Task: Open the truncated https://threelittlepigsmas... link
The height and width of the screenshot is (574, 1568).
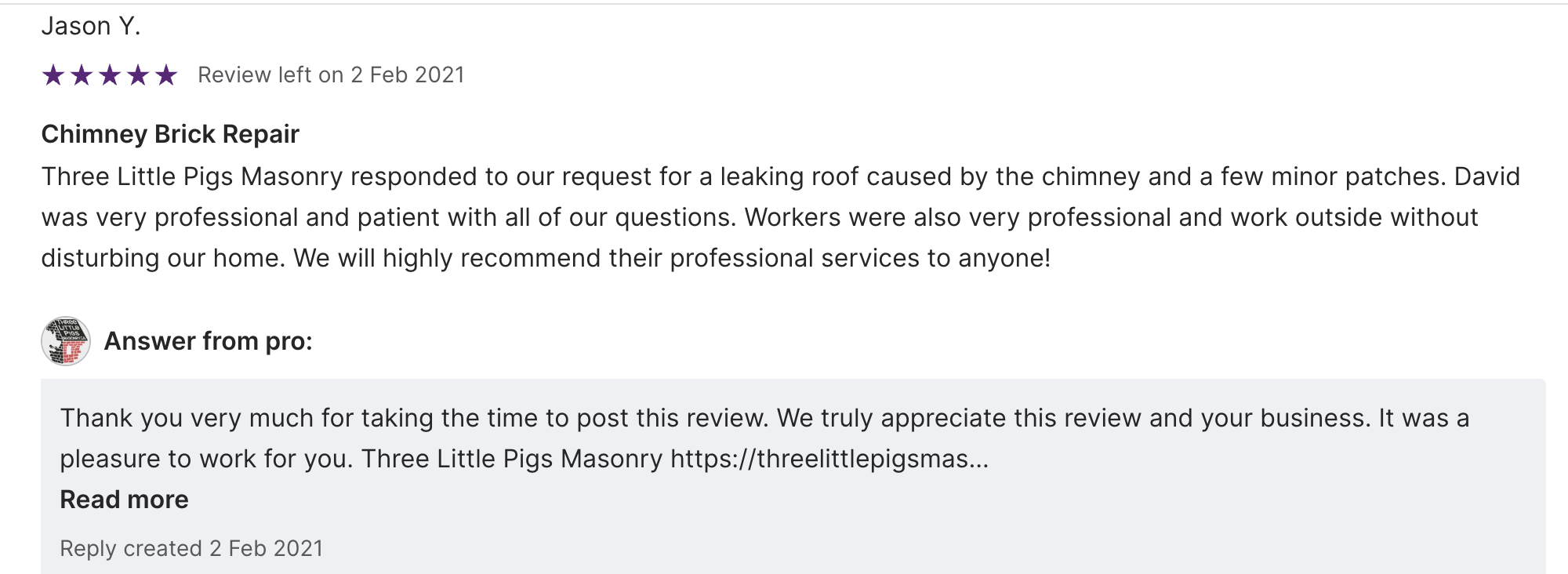Action: 829,459
